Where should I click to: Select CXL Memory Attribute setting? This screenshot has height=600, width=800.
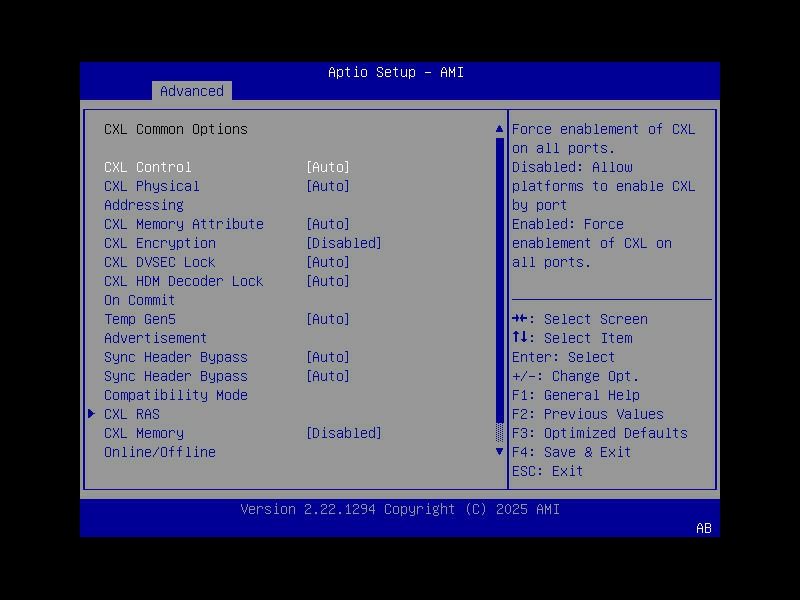(184, 224)
